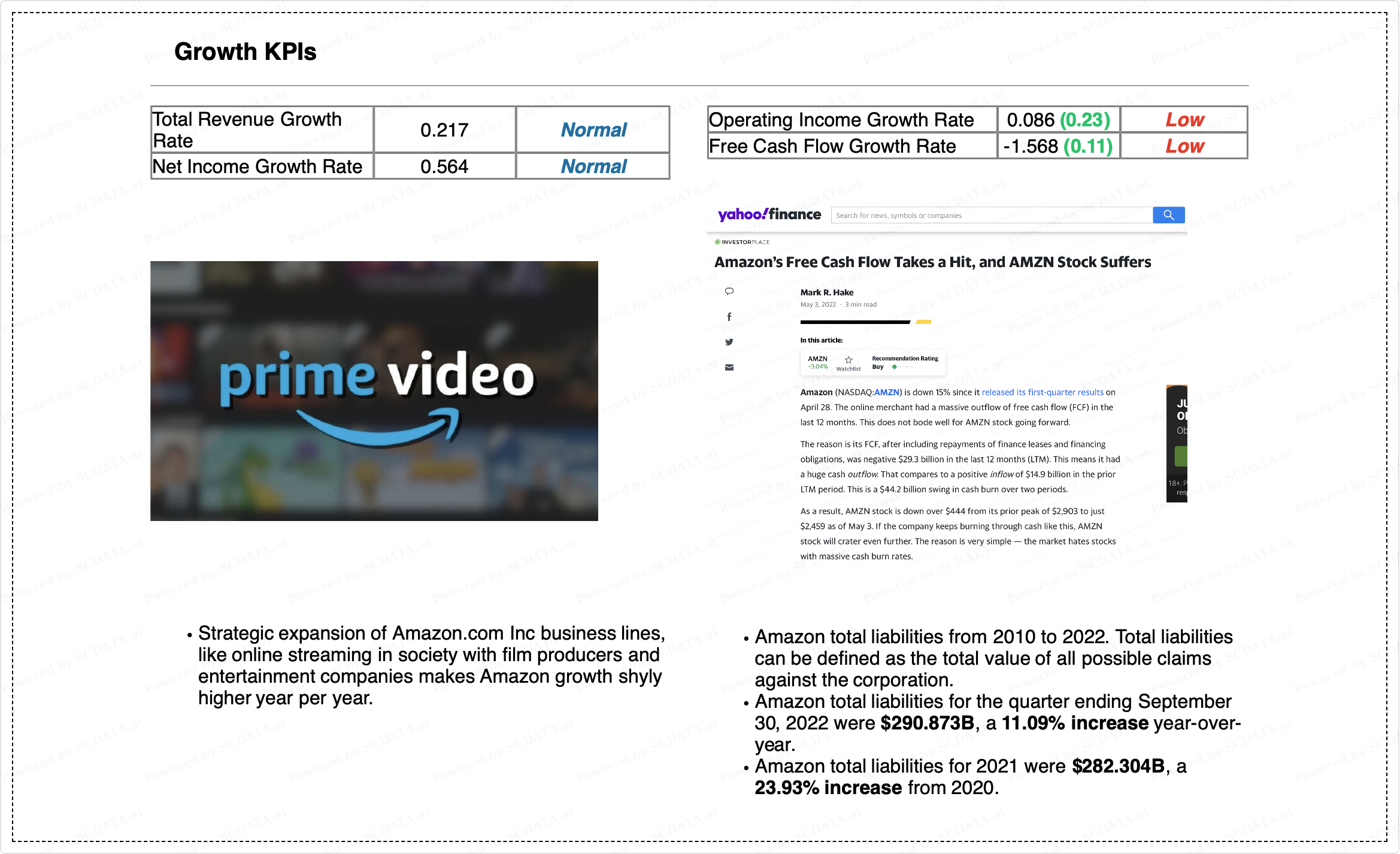Click the 0.564 value cell

coord(444,166)
